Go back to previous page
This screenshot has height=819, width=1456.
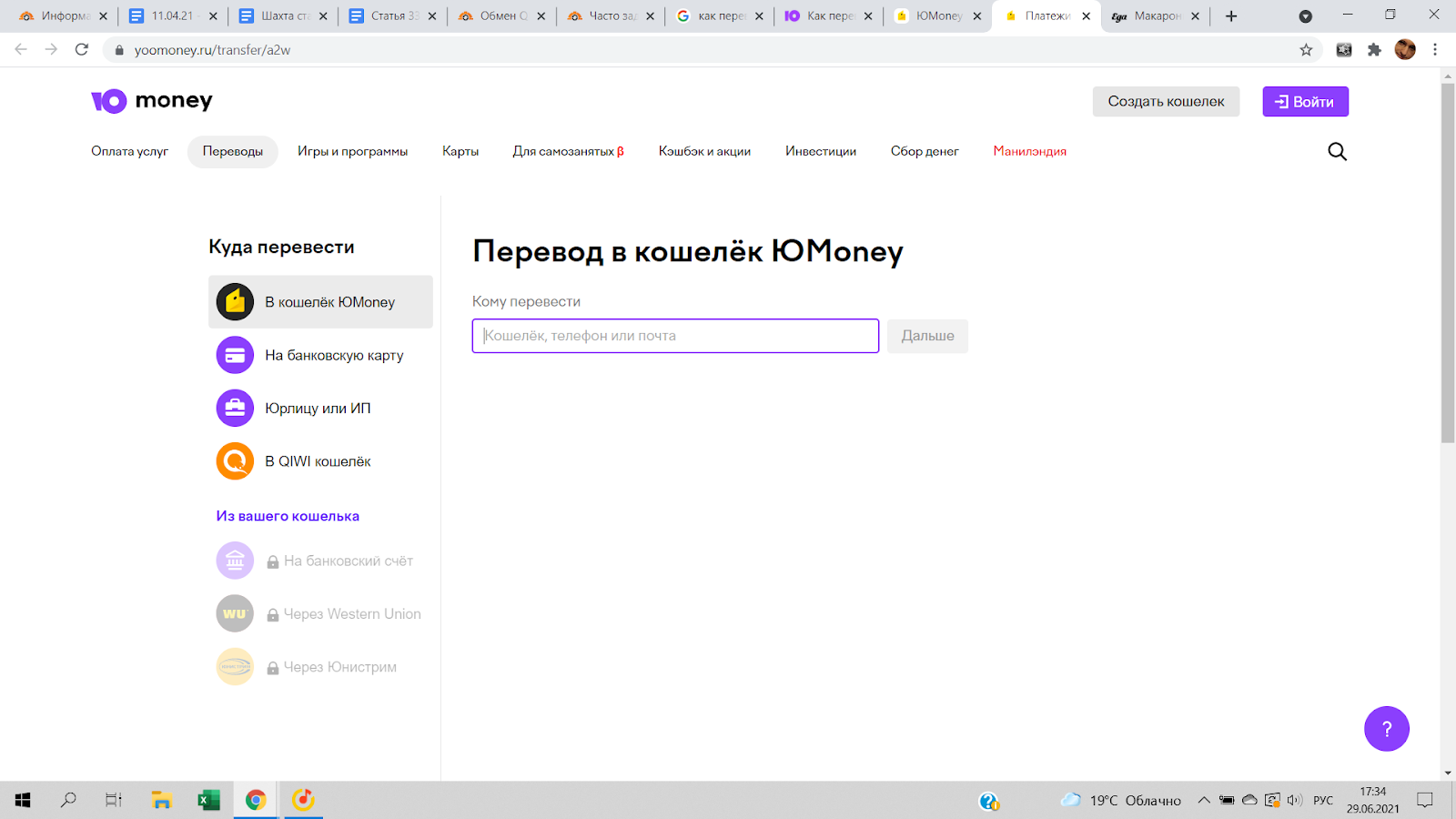[x=21, y=50]
